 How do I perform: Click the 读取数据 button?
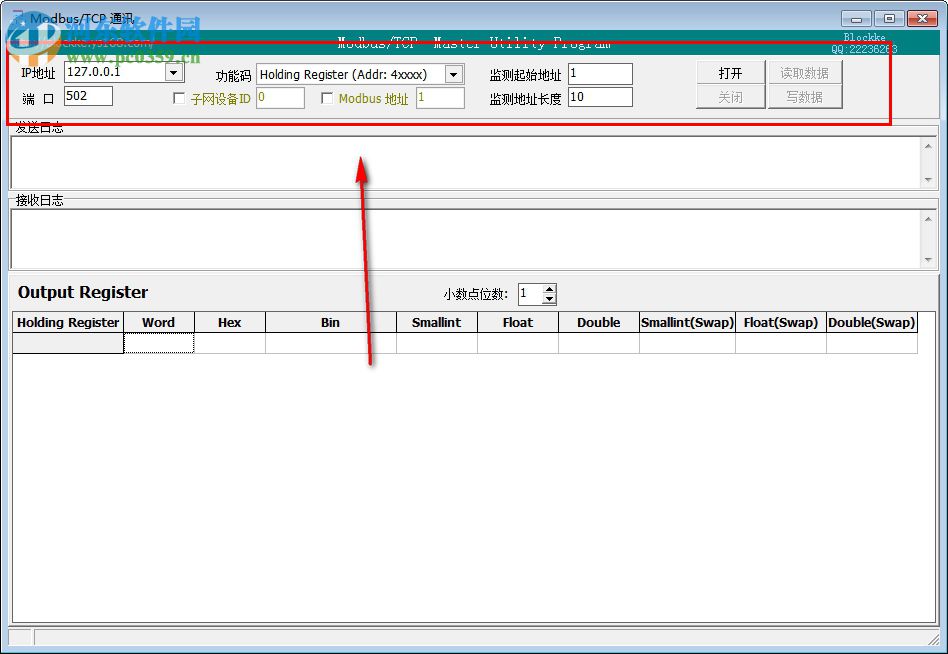pyautogui.click(x=805, y=73)
